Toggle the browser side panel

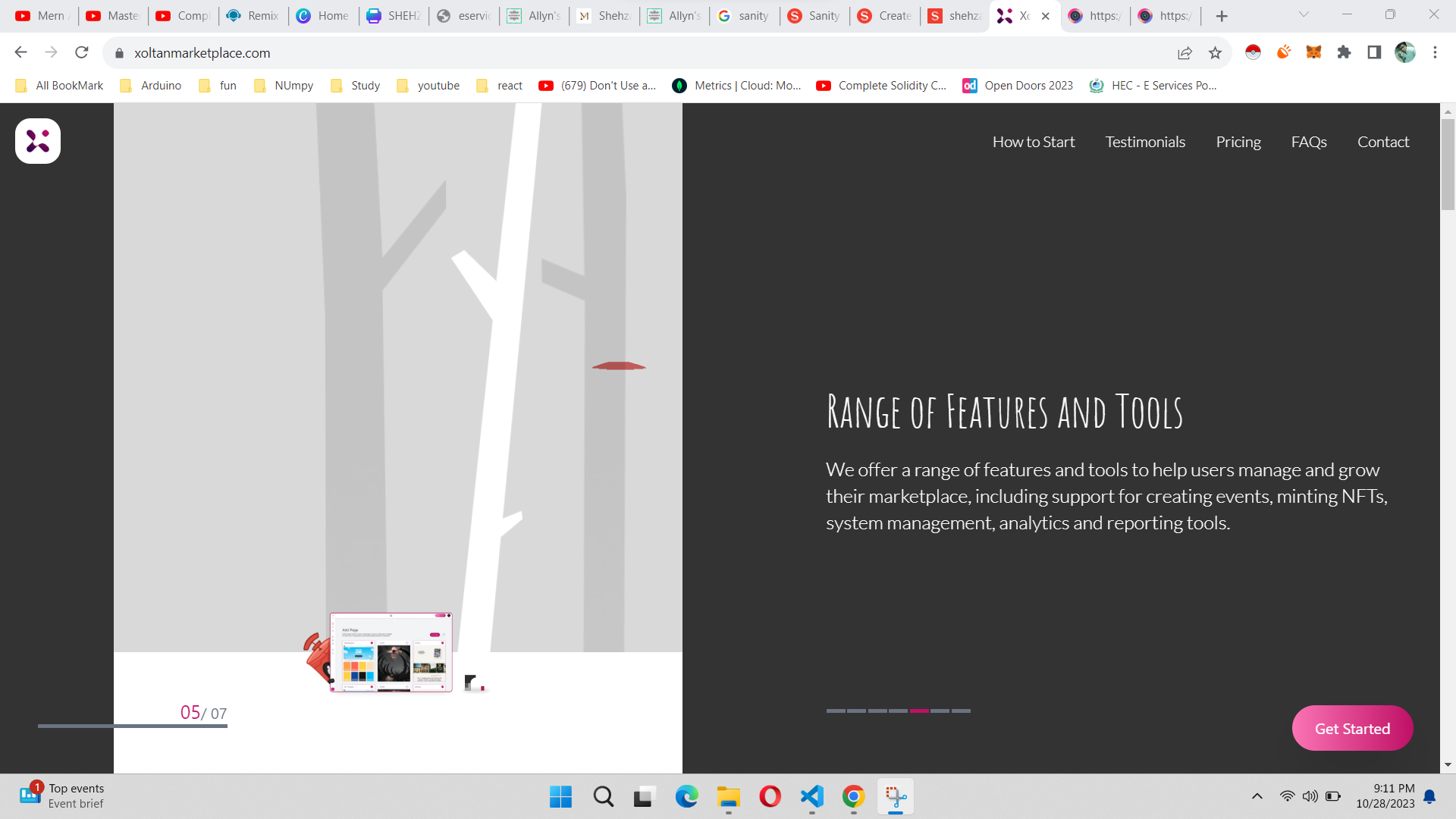point(1374,52)
